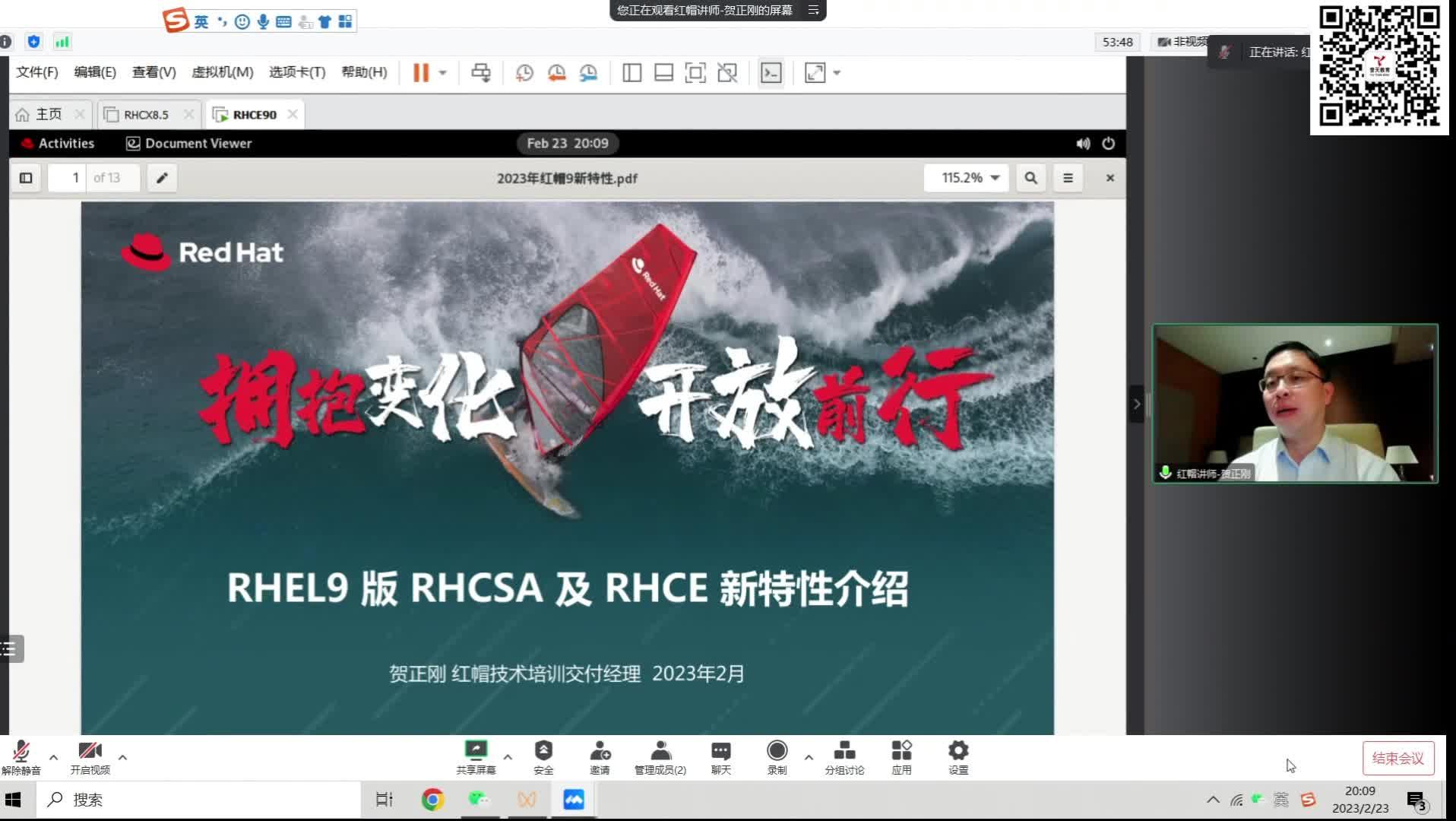
Task: Expand the video options arrow beside 开启视频
Action: [x=122, y=757]
